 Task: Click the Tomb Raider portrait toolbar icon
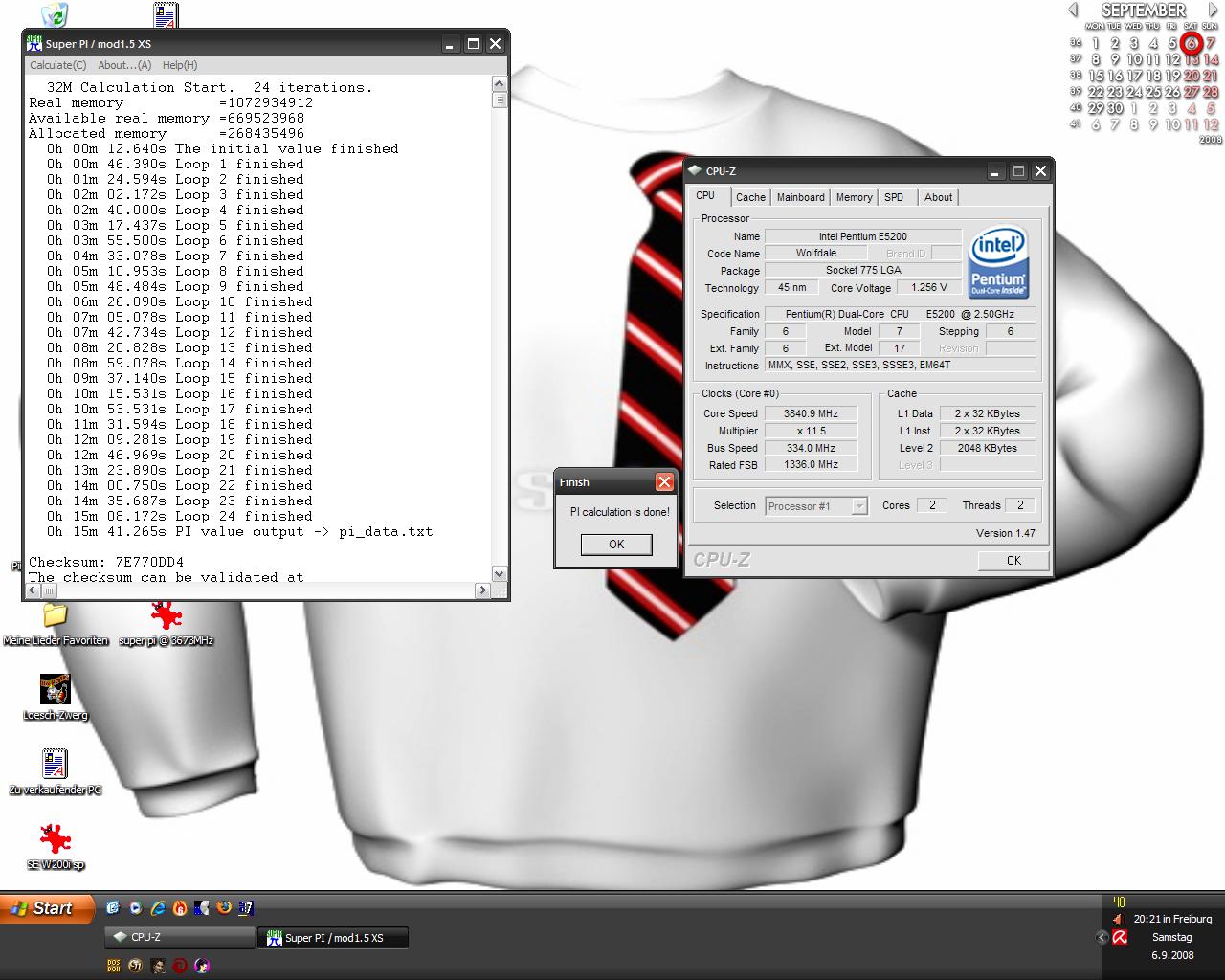tap(157, 966)
